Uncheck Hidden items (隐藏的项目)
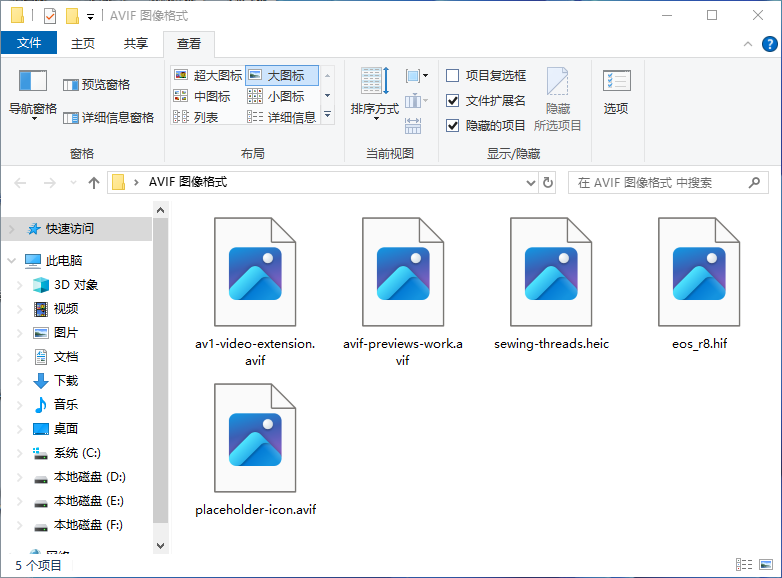The image size is (782, 578). coord(486,126)
